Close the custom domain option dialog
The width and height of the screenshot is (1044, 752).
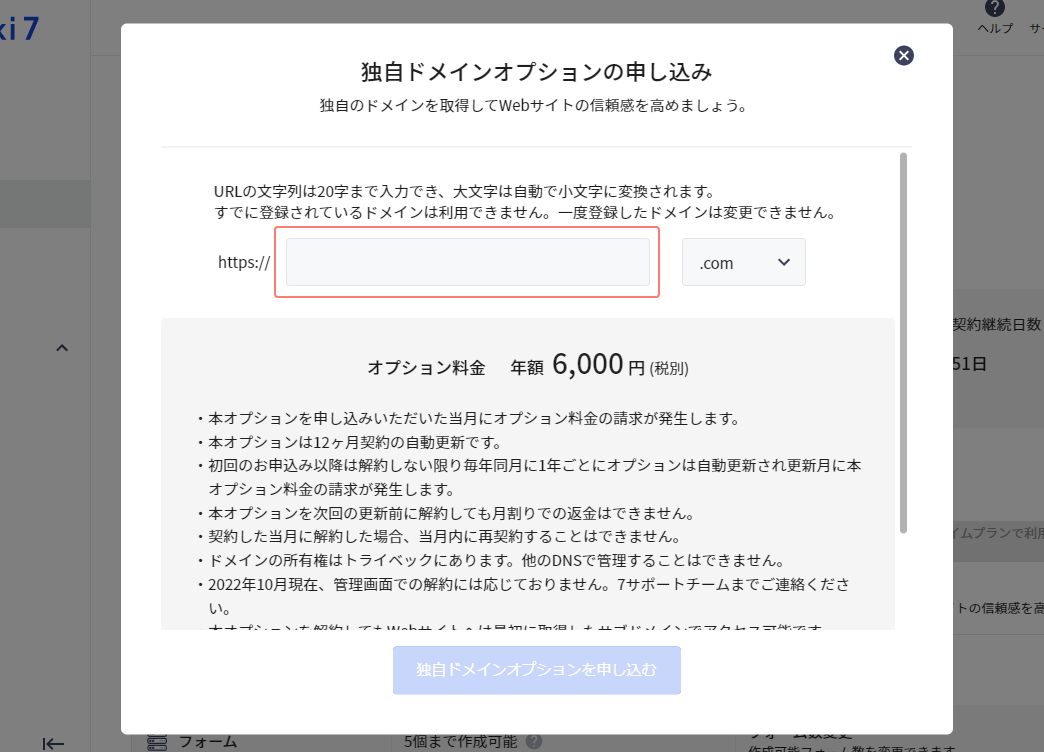tap(904, 55)
